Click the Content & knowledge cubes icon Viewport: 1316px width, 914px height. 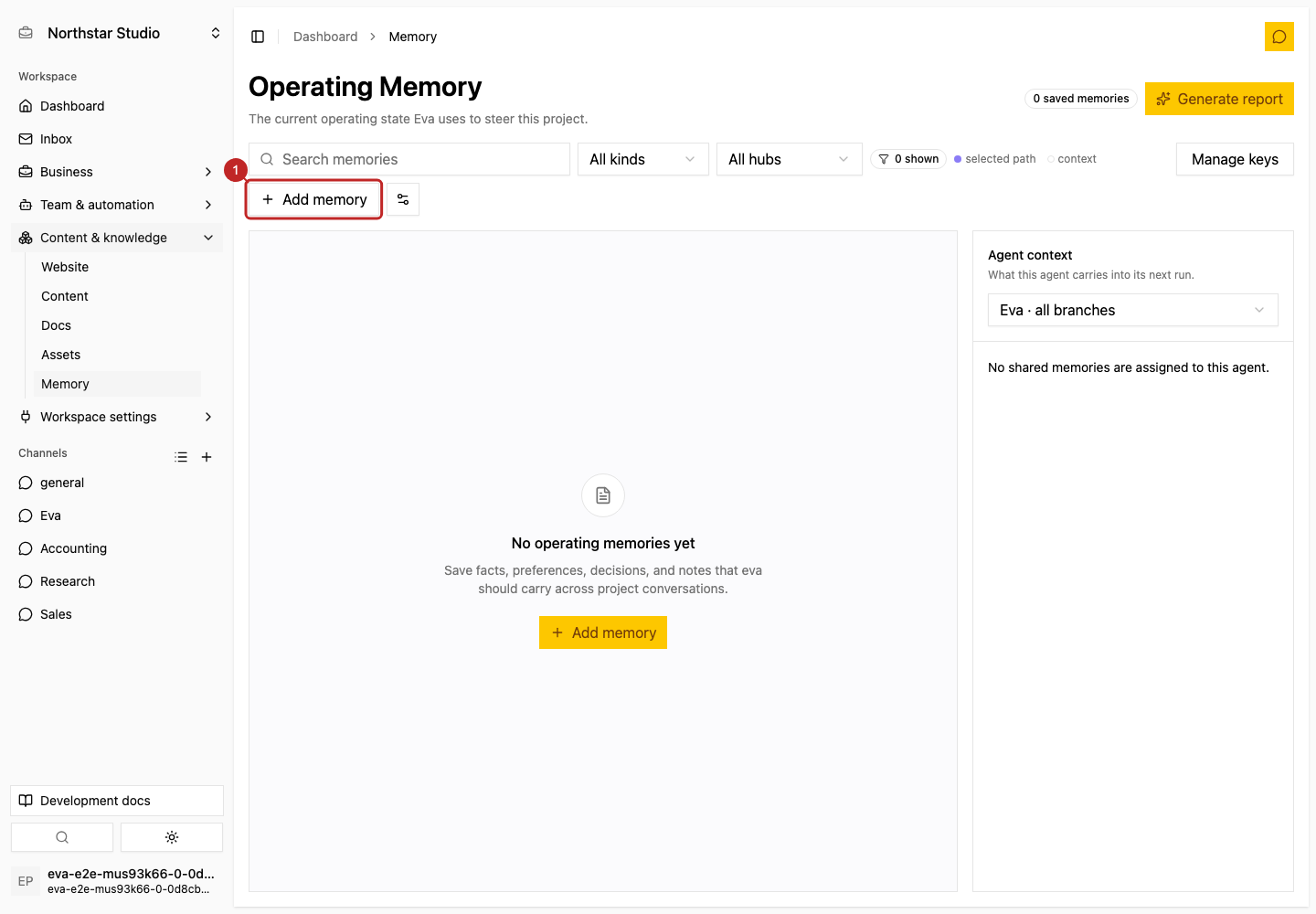pyautogui.click(x=26, y=238)
